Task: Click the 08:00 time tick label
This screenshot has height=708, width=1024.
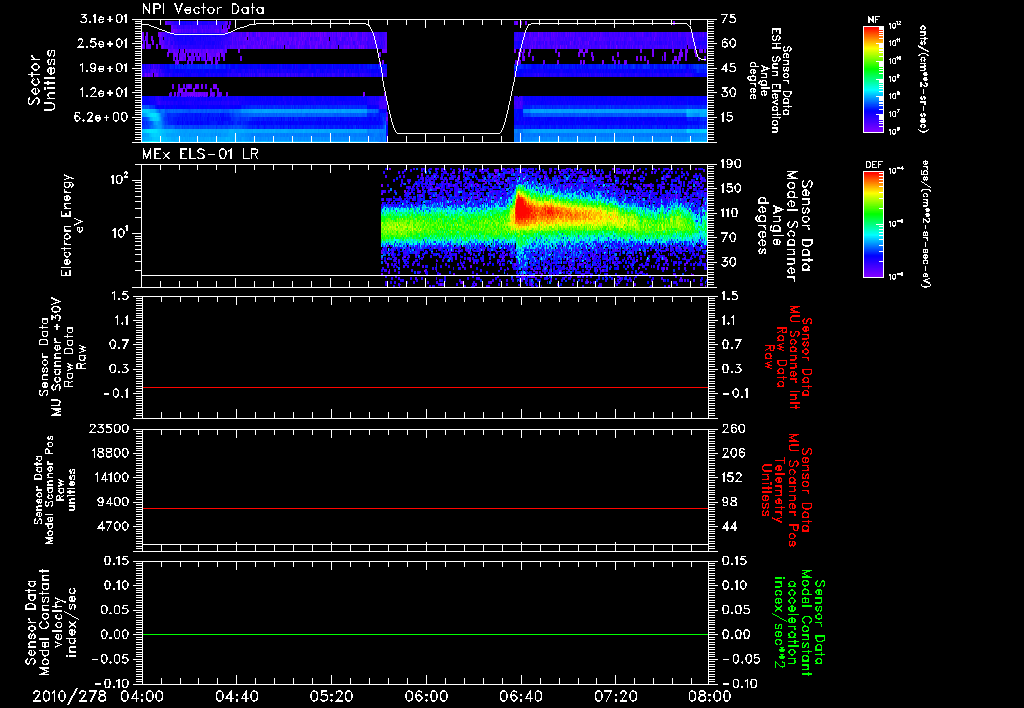Action: (x=709, y=696)
